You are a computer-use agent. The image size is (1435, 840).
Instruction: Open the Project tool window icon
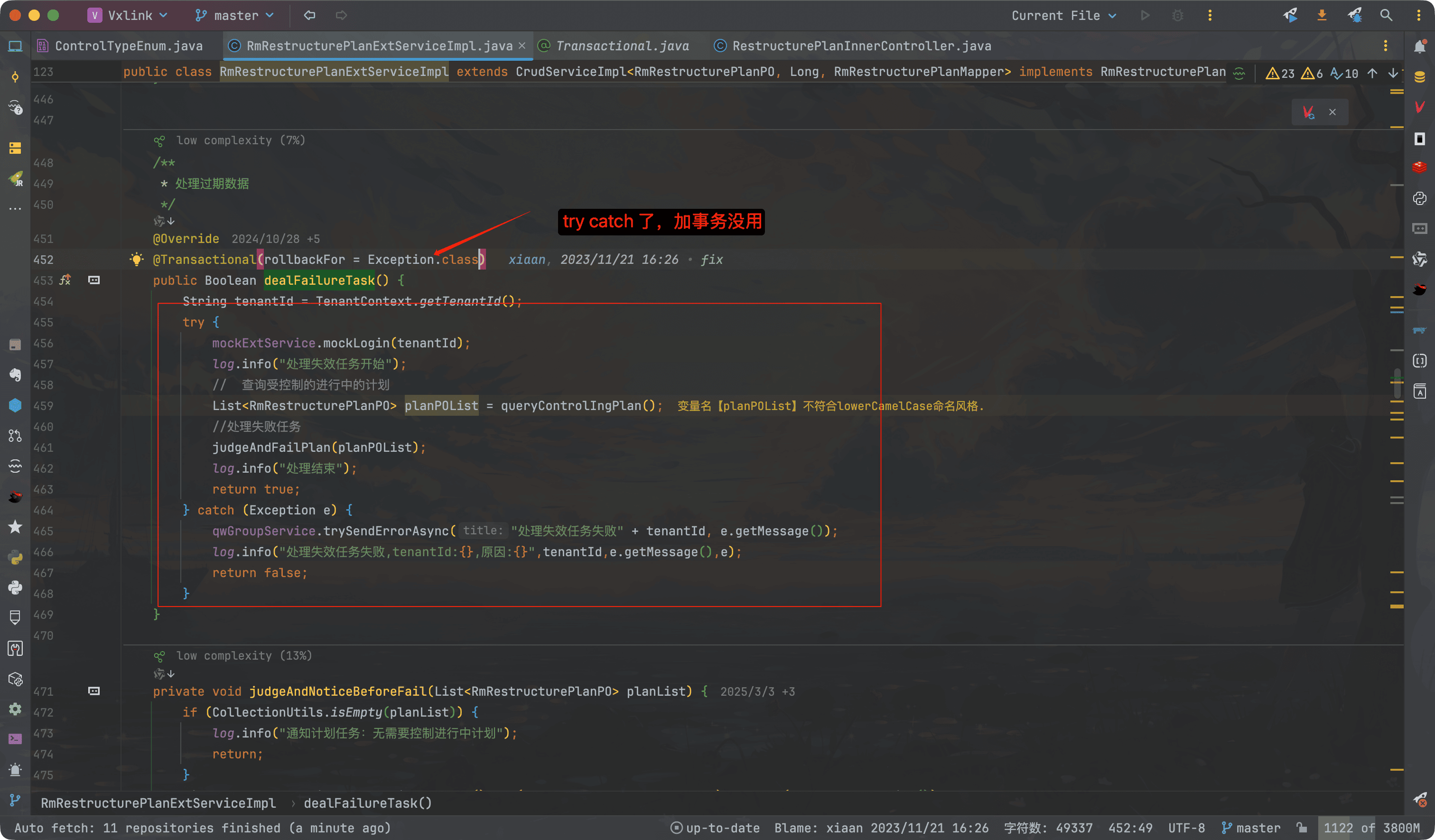pos(15,46)
